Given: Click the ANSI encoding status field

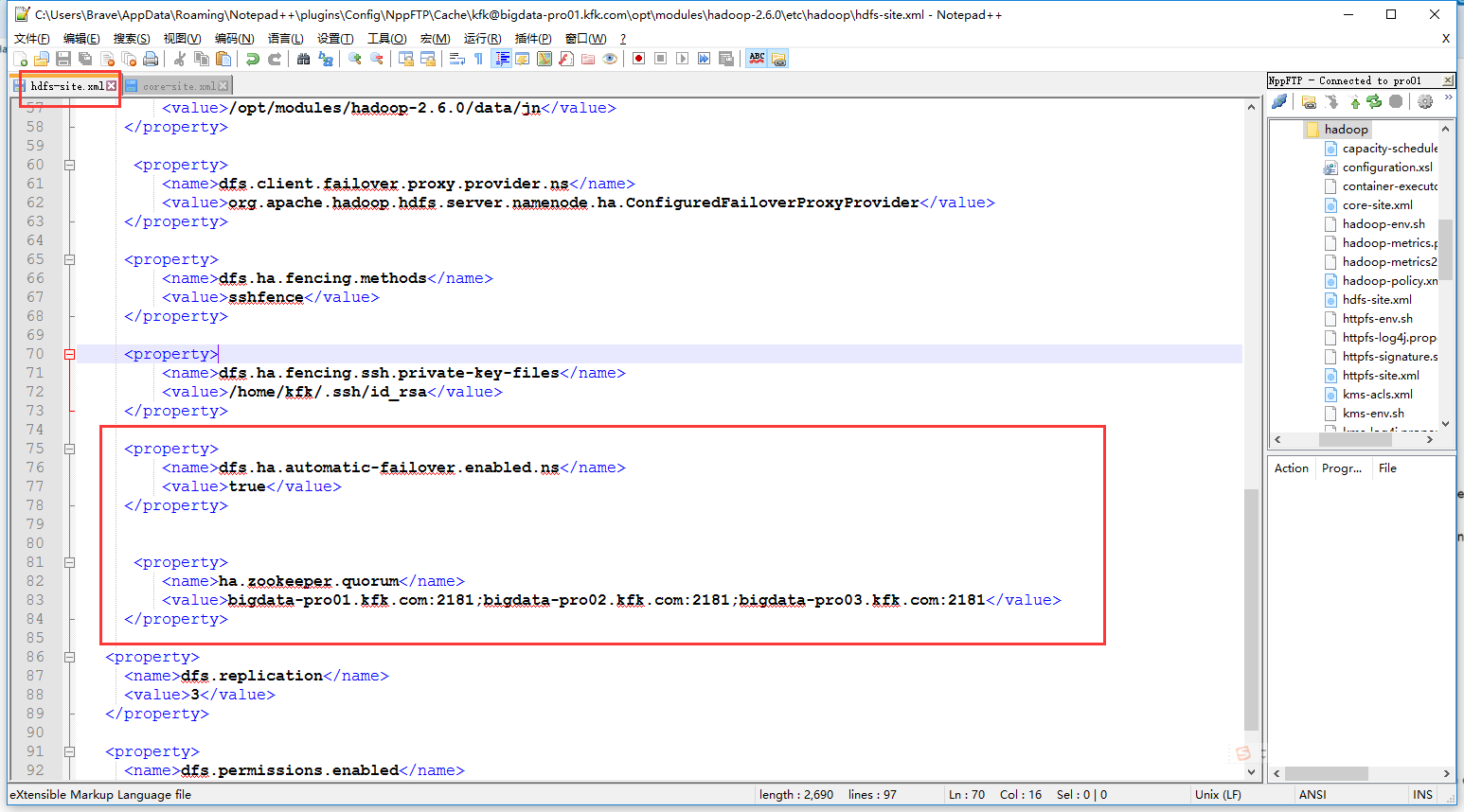Looking at the screenshot, I should [1312, 795].
